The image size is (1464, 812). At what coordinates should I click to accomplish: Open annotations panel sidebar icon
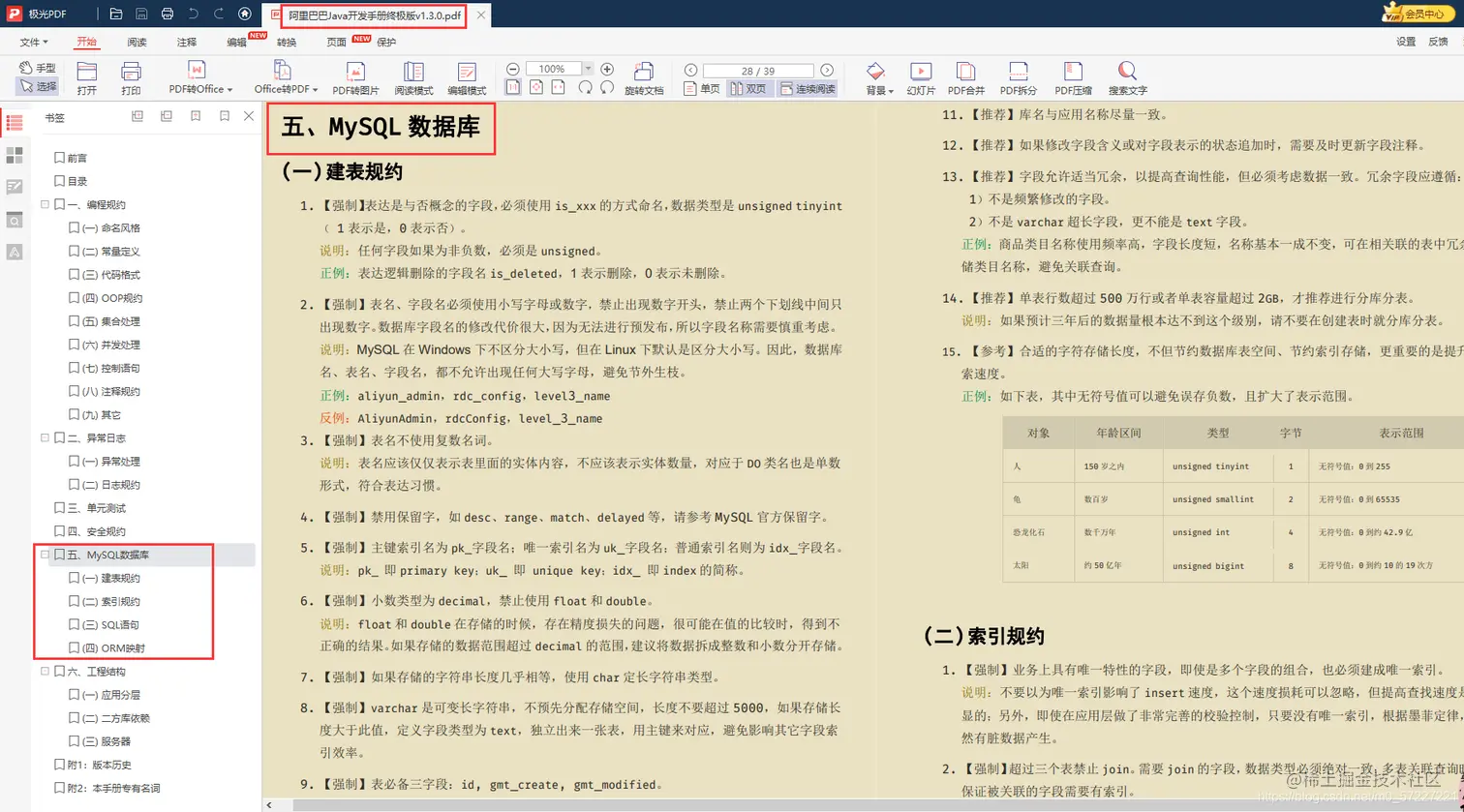pos(15,187)
